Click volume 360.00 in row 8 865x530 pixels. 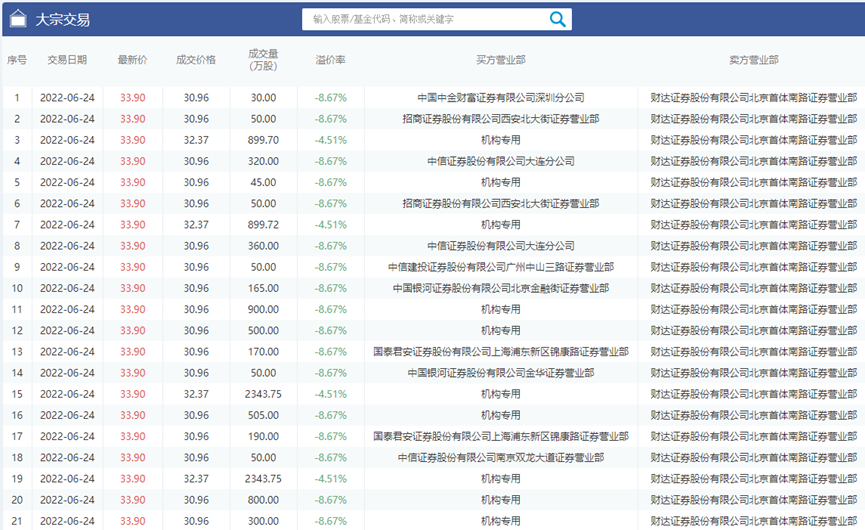point(263,246)
